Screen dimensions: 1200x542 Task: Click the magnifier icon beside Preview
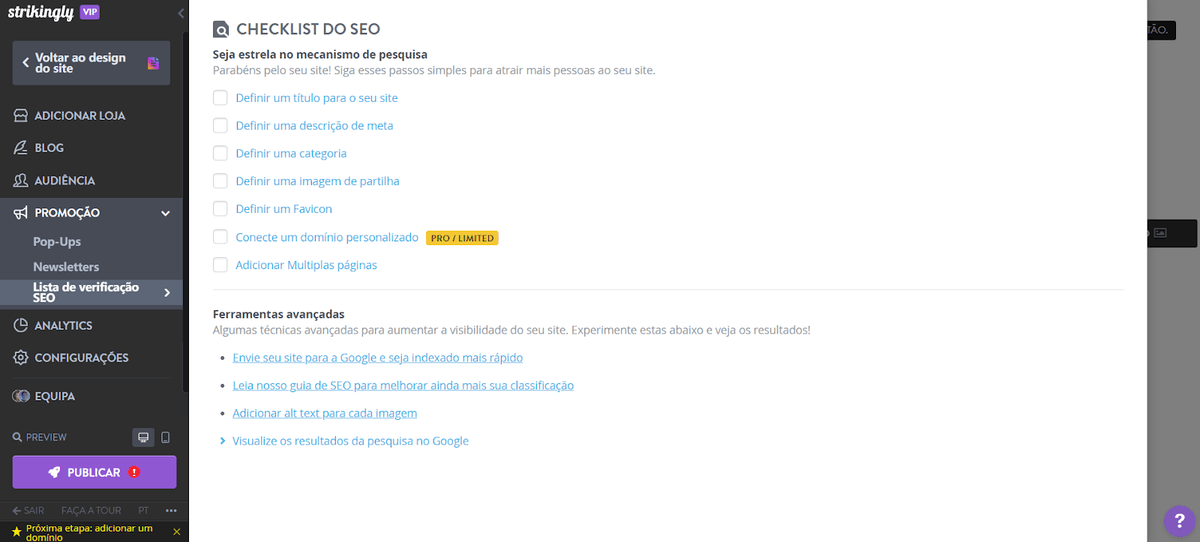tap(17, 437)
